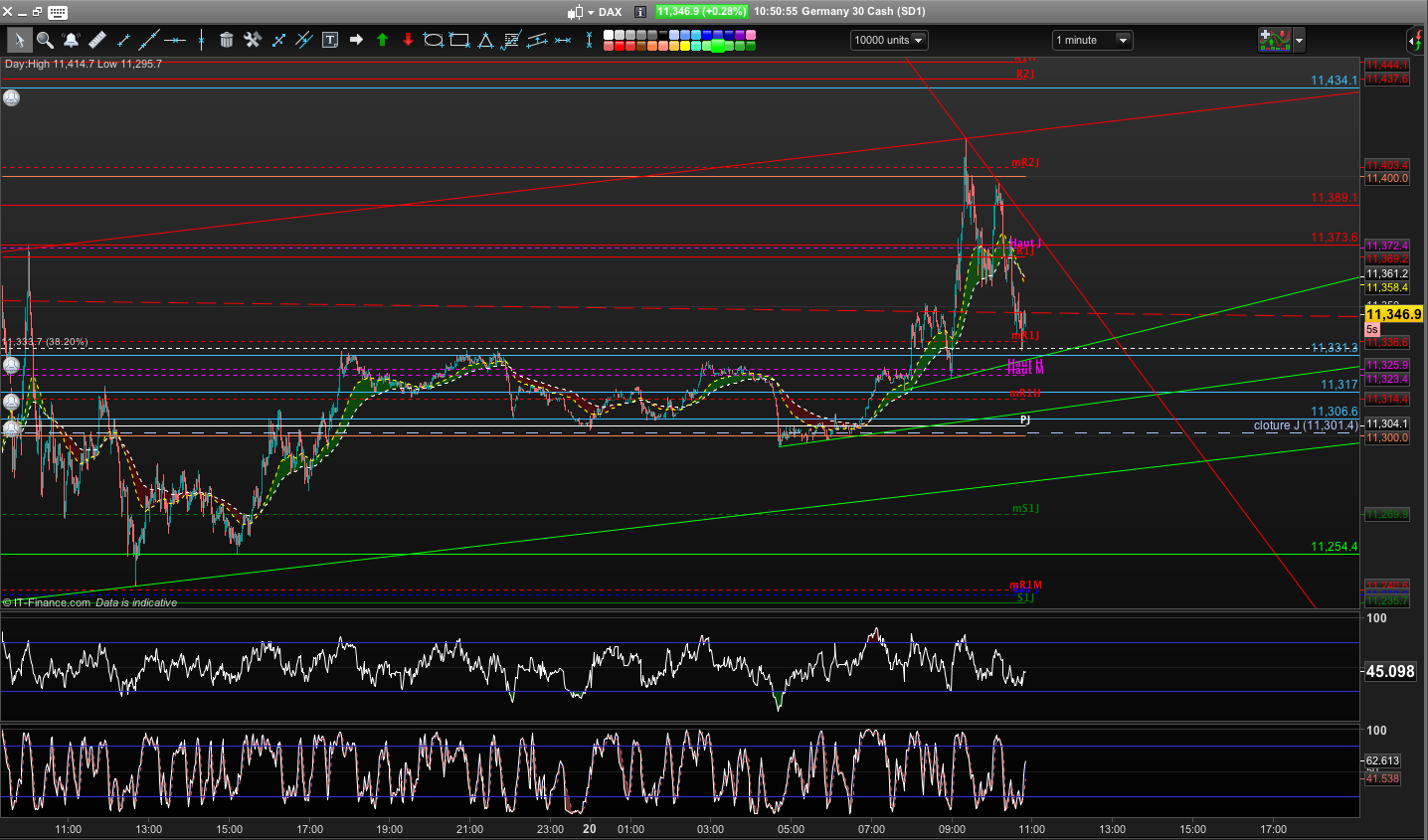
Task: Pick the white color swatch
Action: coord(610,36)
